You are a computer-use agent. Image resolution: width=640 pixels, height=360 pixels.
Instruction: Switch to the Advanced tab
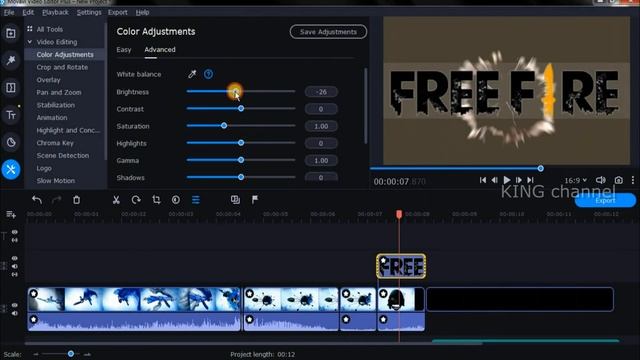[x=160, y=50]
